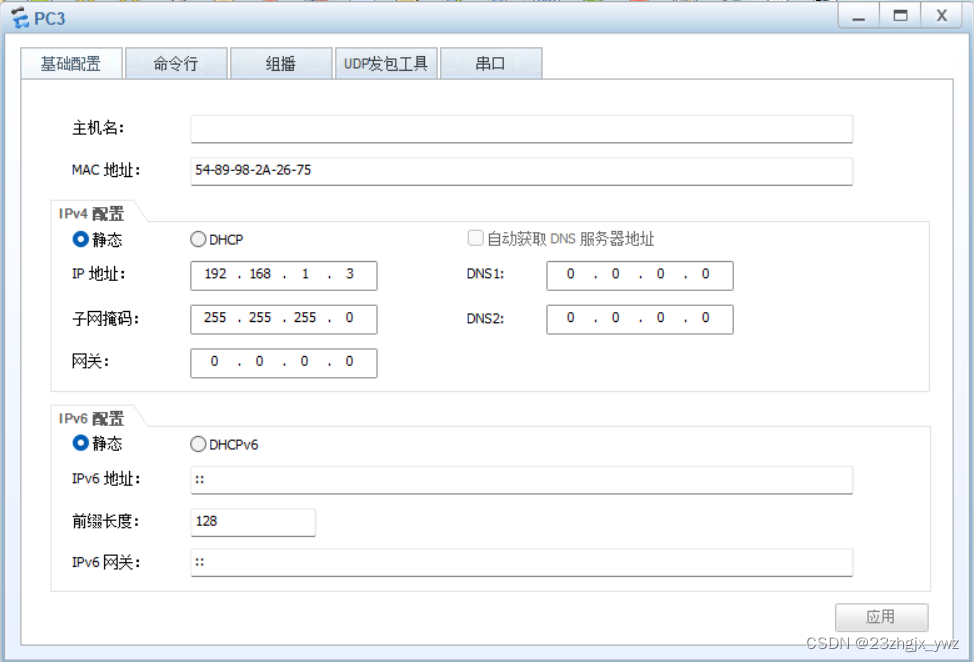The image size is (974, 662).
Task: Click the 前缀长度 field showing 128
Action: 253,522
